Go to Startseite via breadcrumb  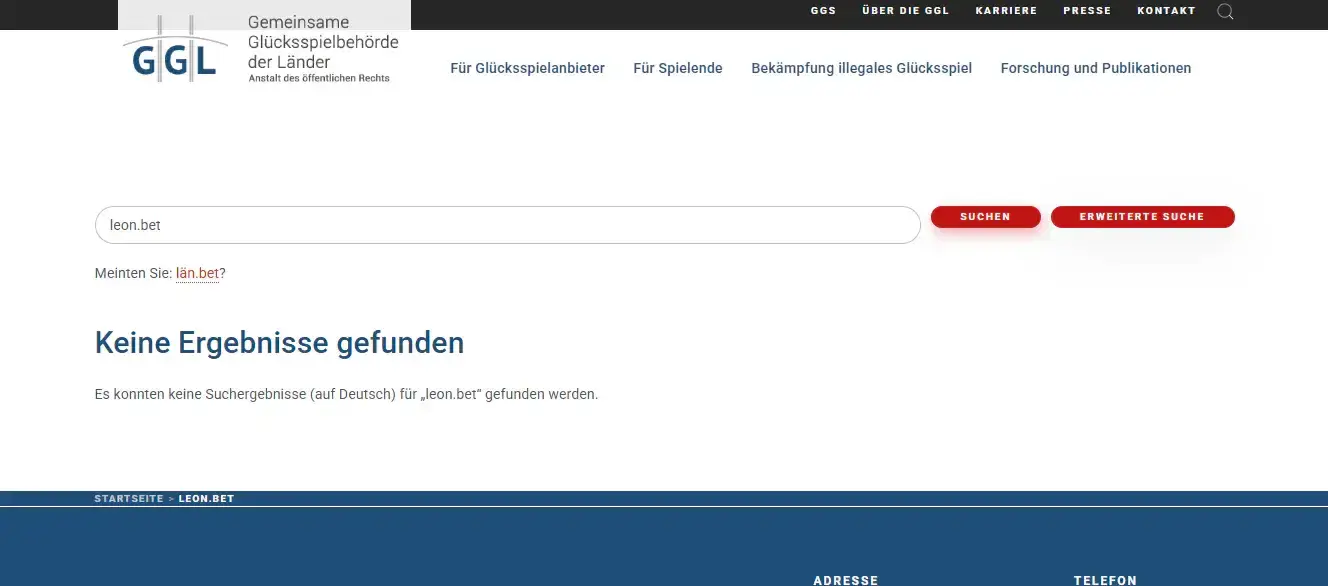129,498
